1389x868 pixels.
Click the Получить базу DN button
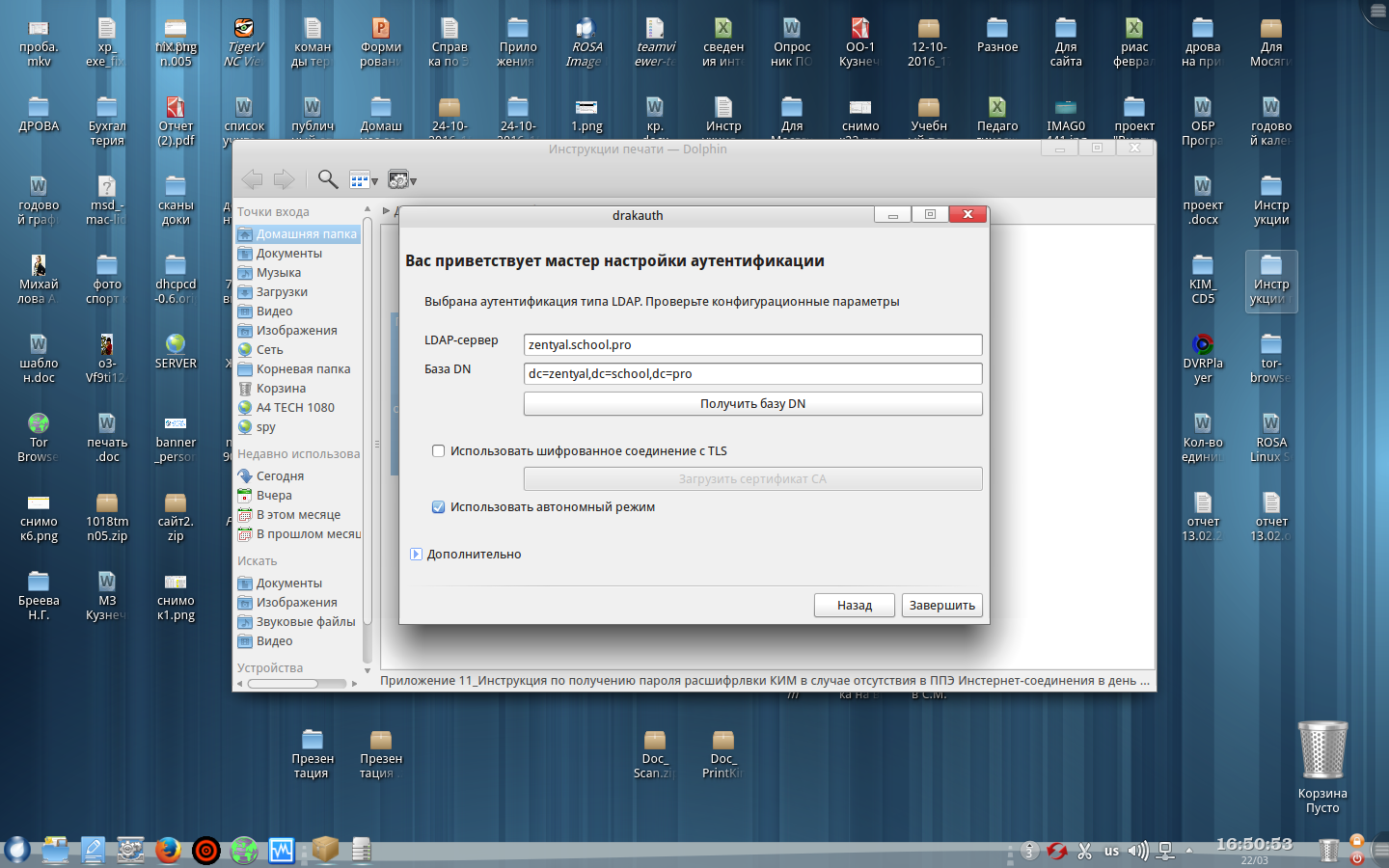(x=752, y=403)
